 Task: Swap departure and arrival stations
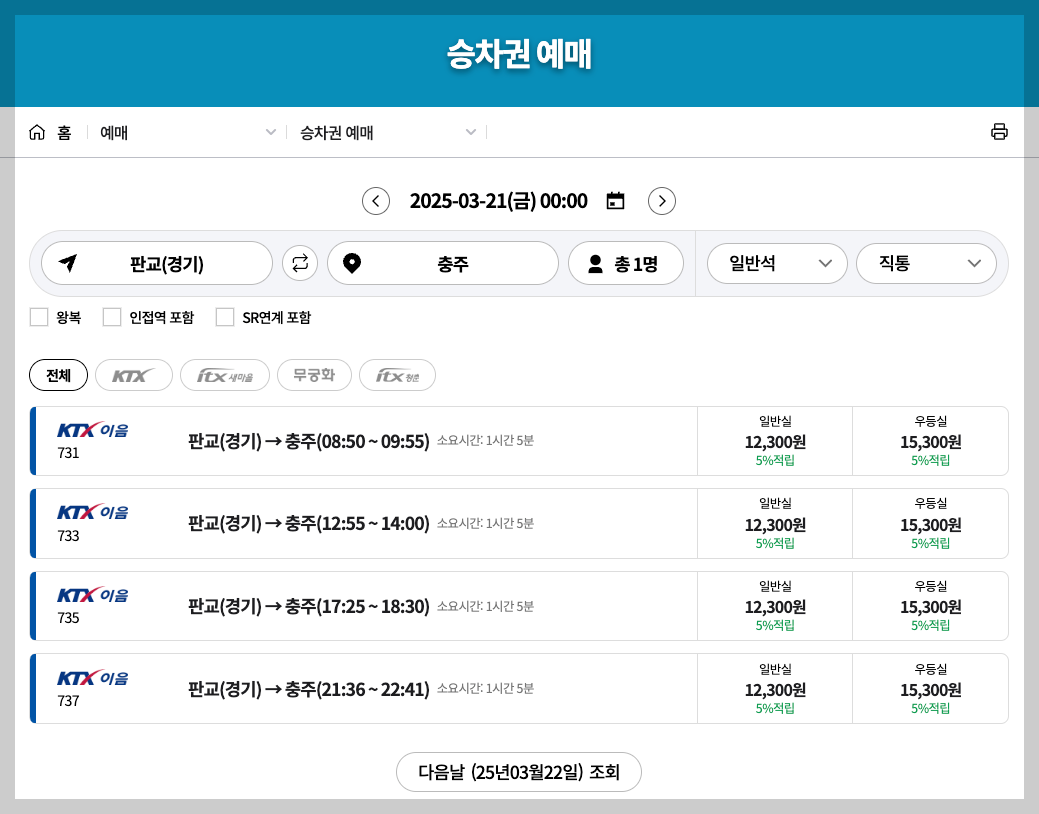point(300,263)
